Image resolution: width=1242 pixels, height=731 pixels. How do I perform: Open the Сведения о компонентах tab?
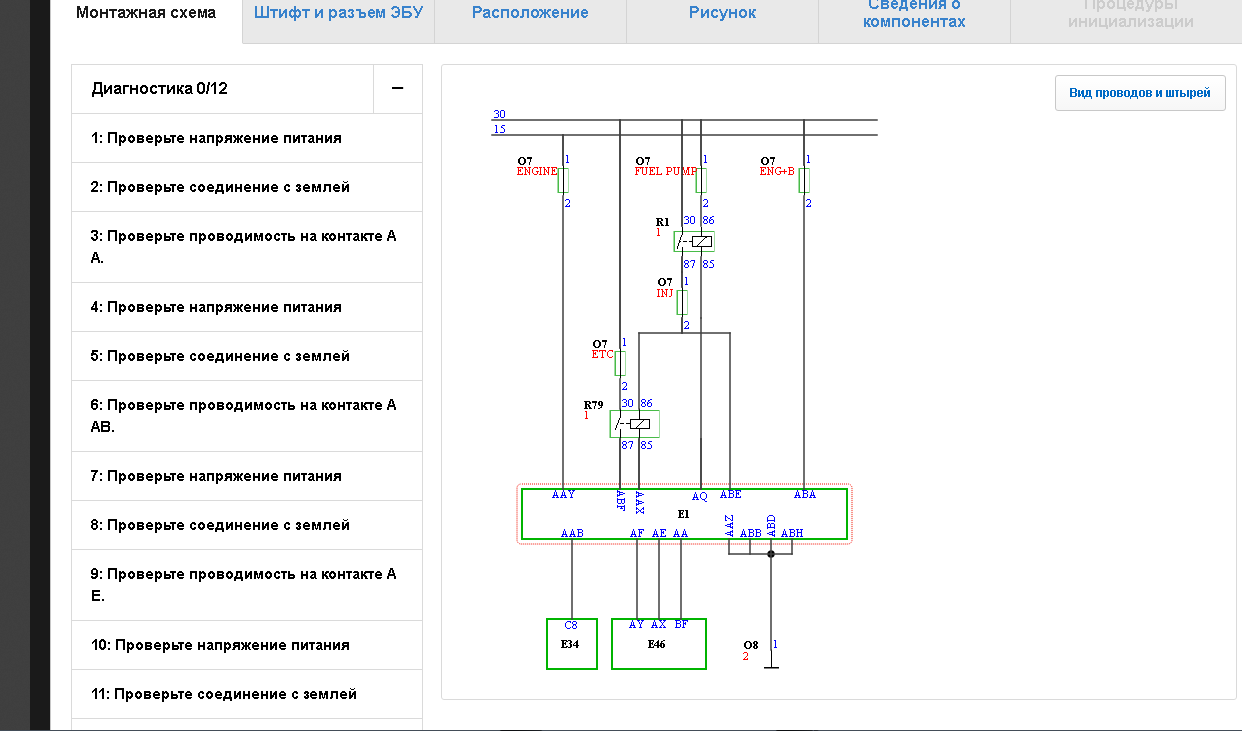[915, 13]
